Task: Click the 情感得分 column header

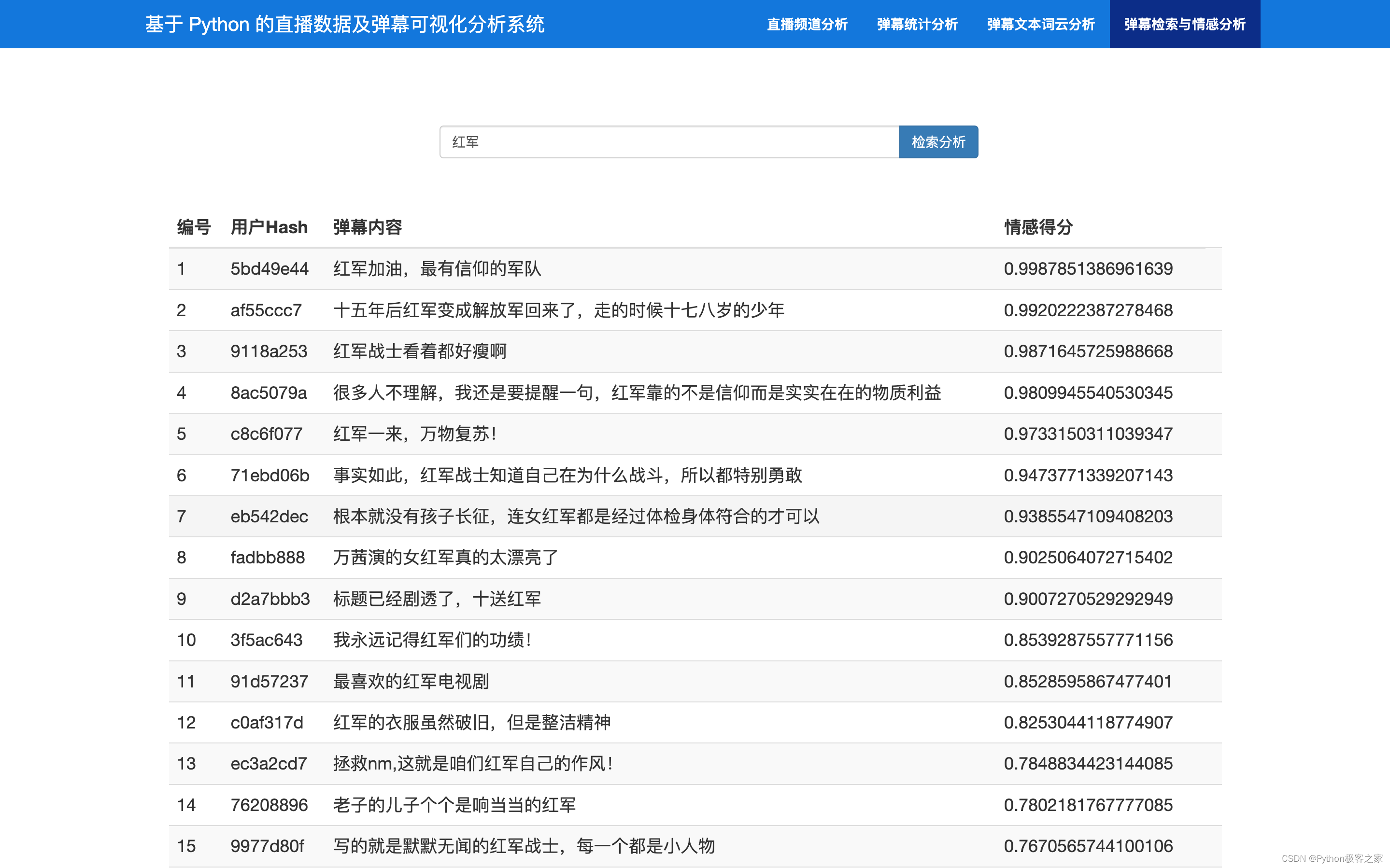Action: pos(1038,227)
